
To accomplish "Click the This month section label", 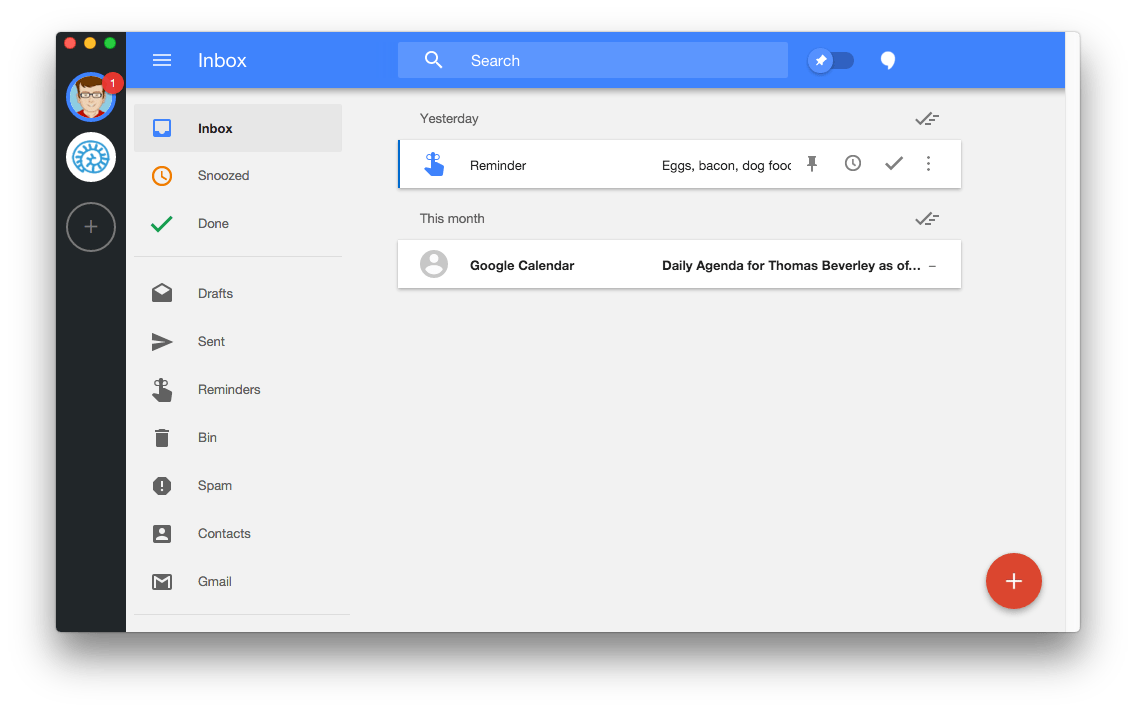I will 452,219.
